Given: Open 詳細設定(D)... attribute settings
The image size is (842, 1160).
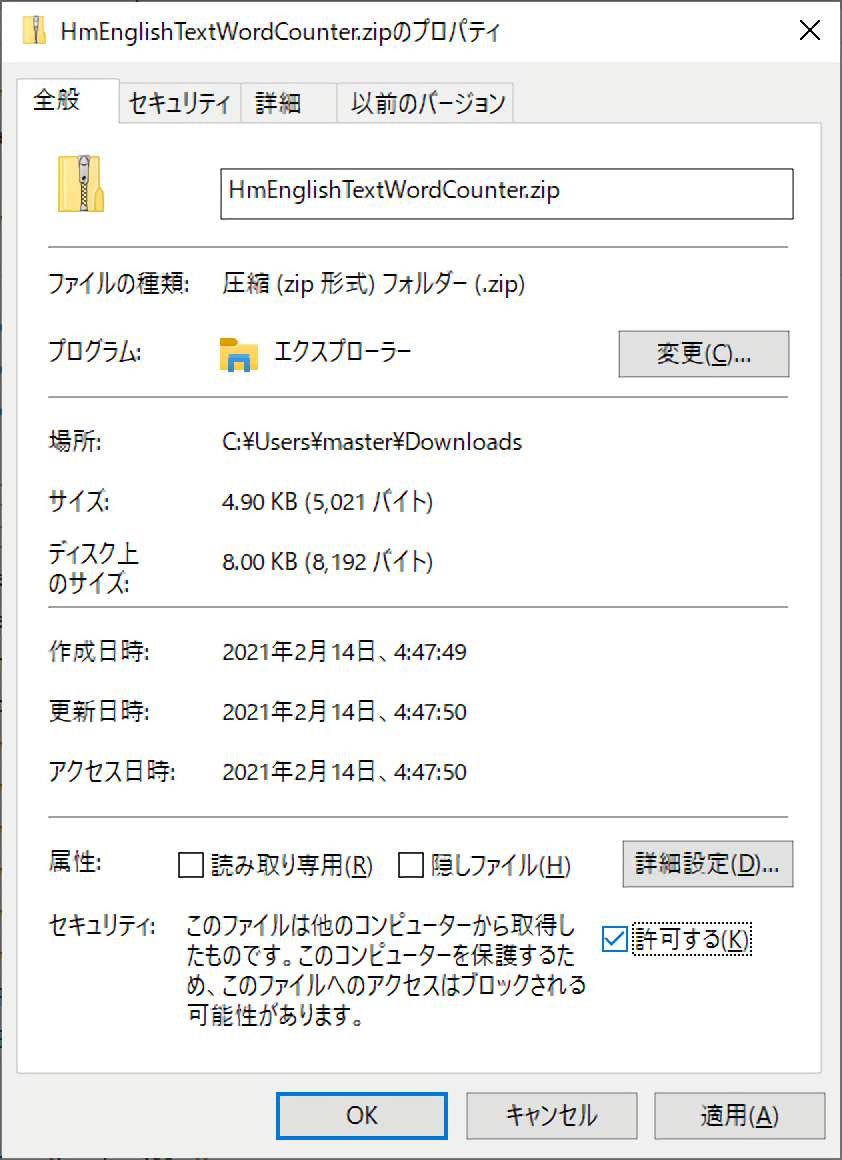Looking at the screenshot, I should point(708,864).
